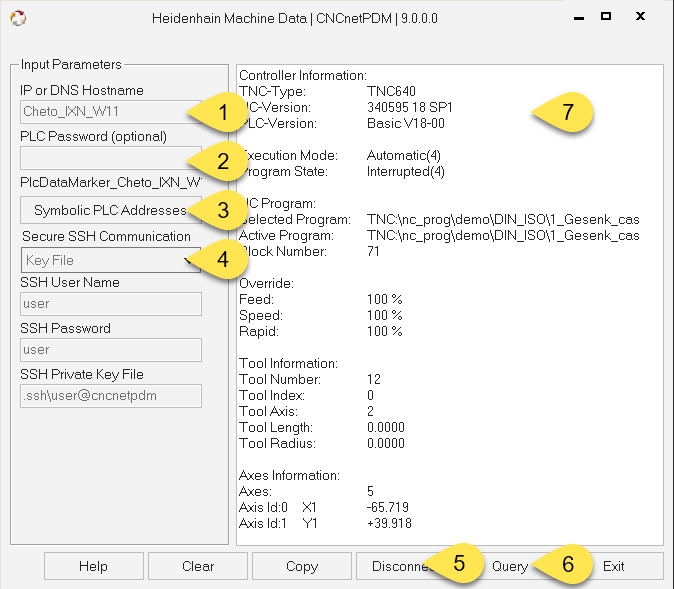
Task: Click the 'Controller Information:' heading
Action: (303, 76)
